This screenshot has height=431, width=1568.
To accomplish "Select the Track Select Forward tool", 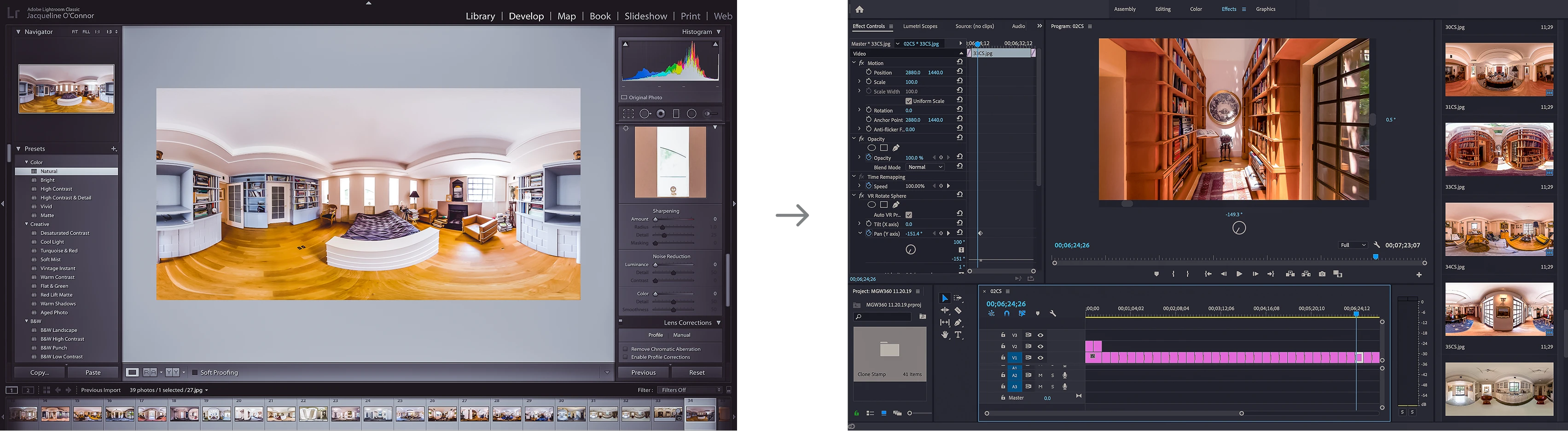I will point(958,299).
